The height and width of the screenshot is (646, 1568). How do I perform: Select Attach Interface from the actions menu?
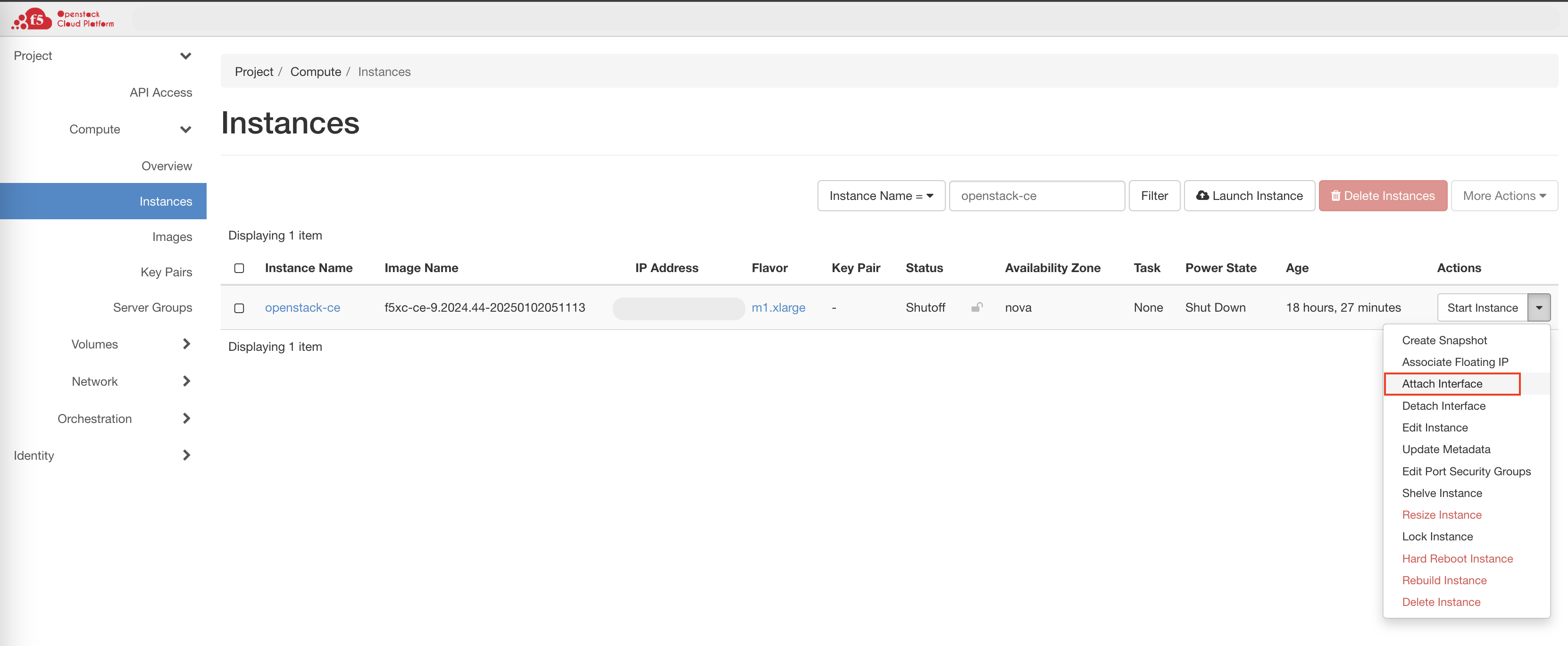point(1443,384)
